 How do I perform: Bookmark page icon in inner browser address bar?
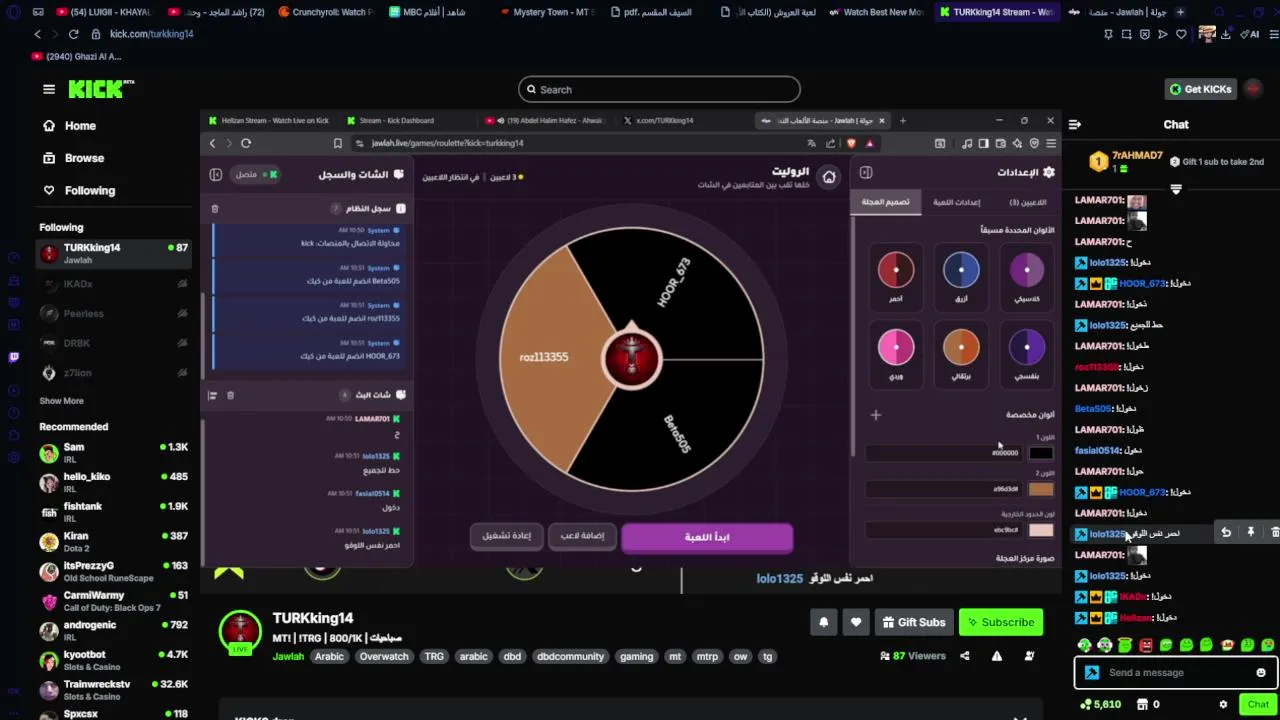pyautogui.click(x=338, y=143)
